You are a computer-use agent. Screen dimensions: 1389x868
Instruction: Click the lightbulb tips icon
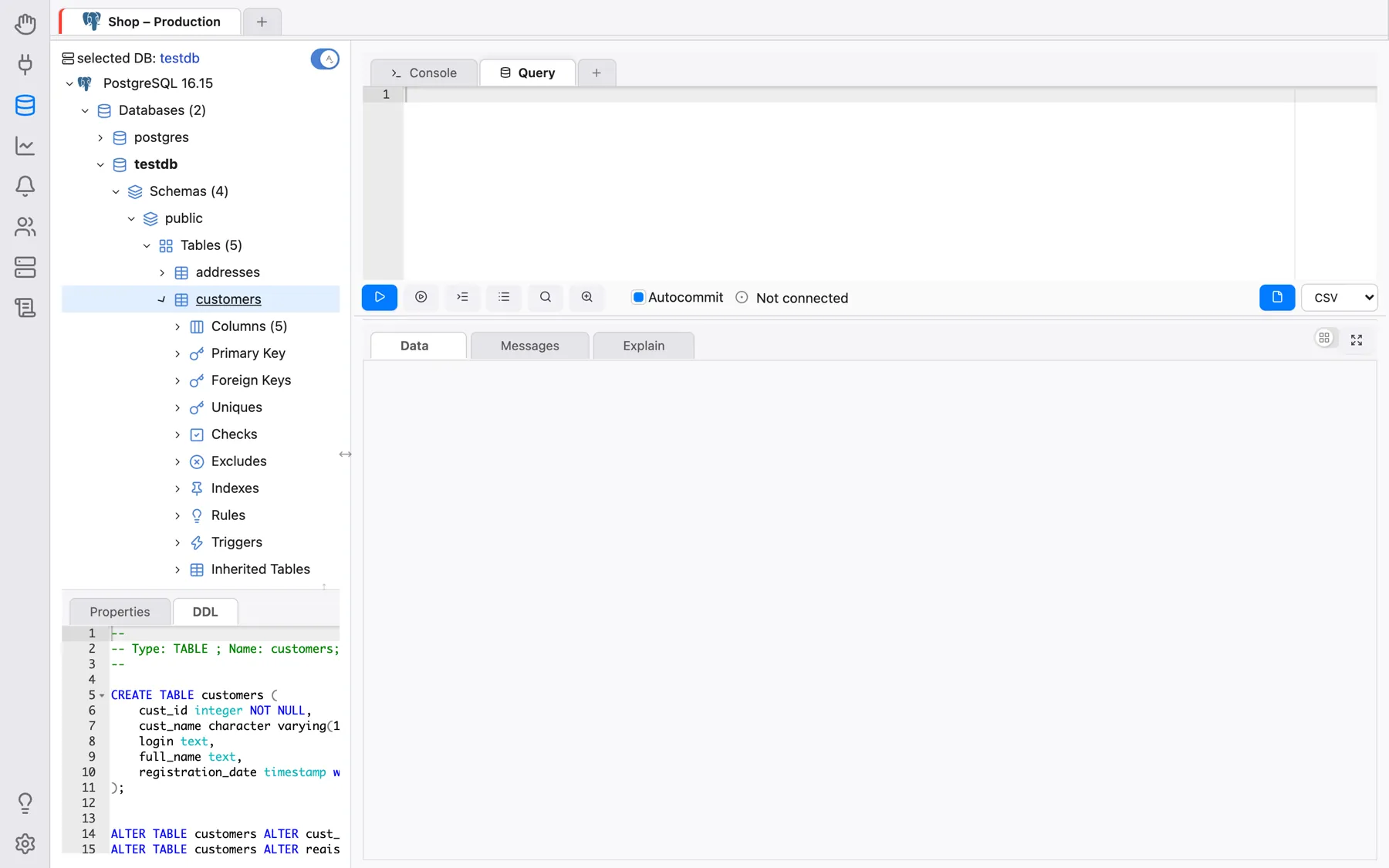pos(25,803)
